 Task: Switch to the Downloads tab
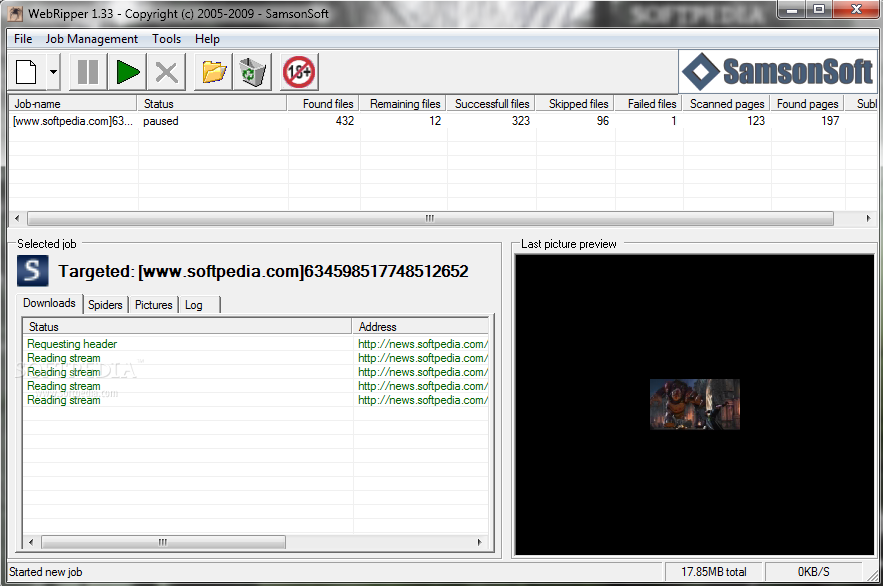click(x=49, y=303)
